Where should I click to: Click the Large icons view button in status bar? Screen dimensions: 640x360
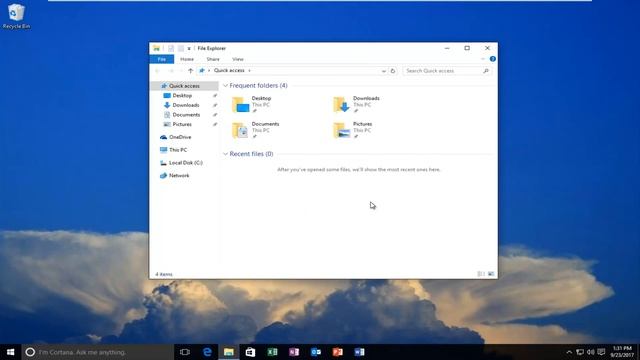[x=491, y=274]
